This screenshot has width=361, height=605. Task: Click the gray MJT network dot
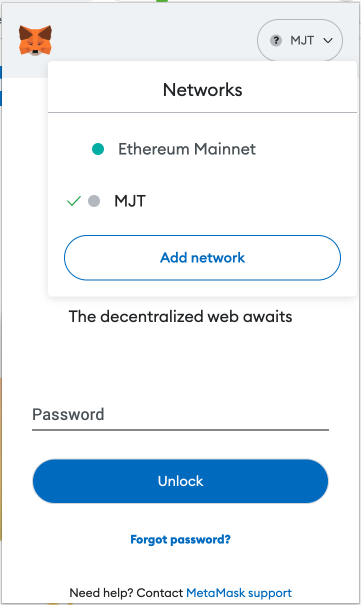click(x=94, y=201)
